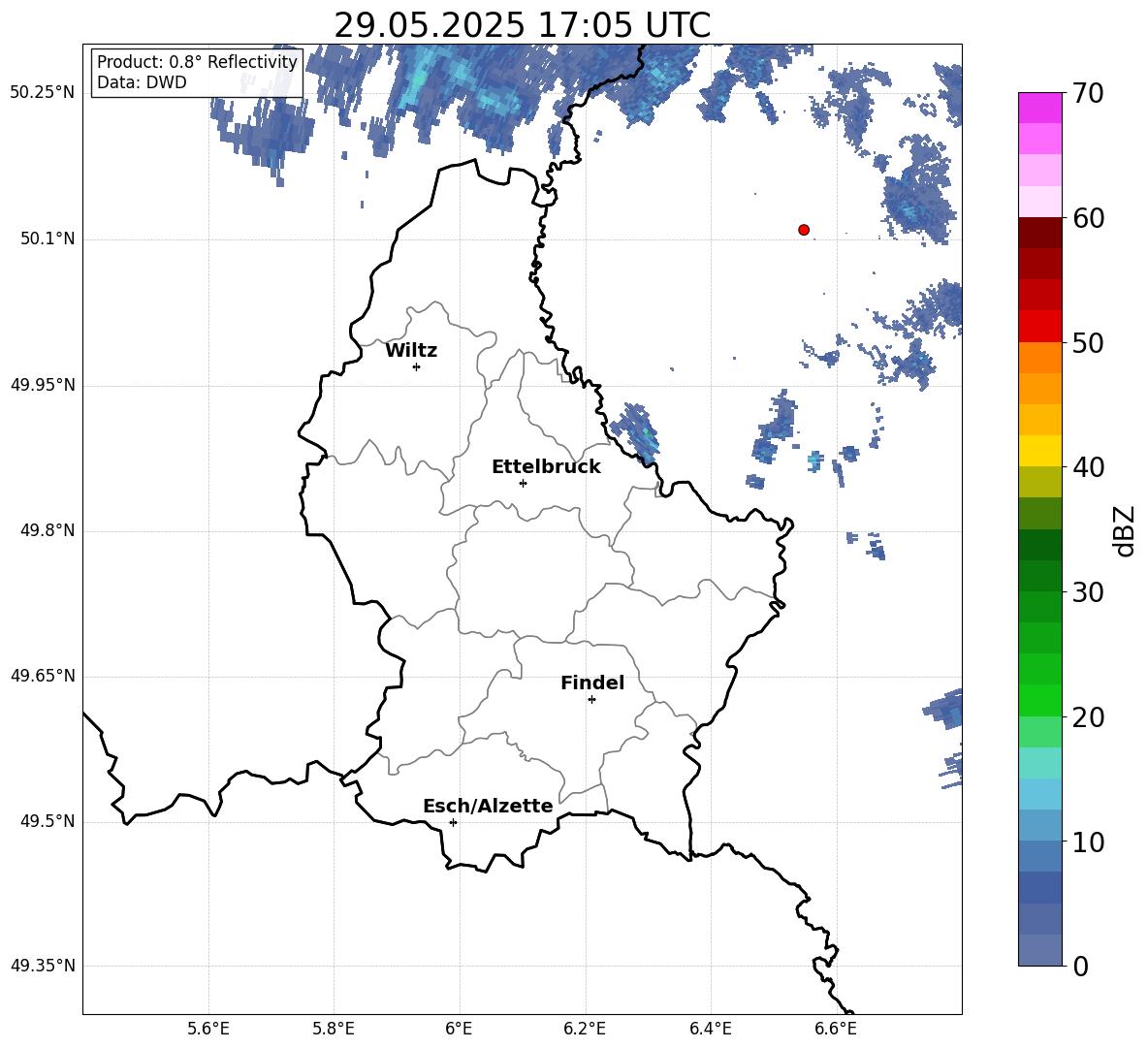This screenshot has width=1148, height=1048.
Task: Click the 6.4°E longitude label
Action: pos(710,1030)
